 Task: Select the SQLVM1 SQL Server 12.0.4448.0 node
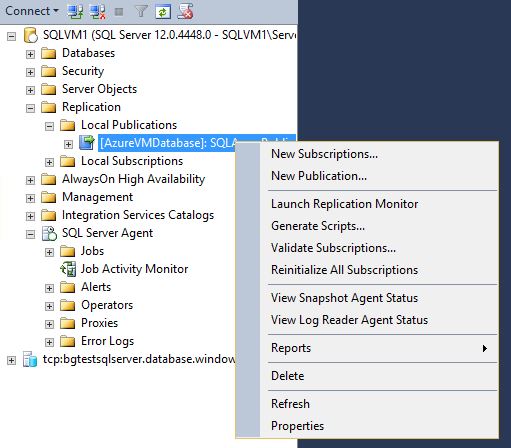[169, 35]
